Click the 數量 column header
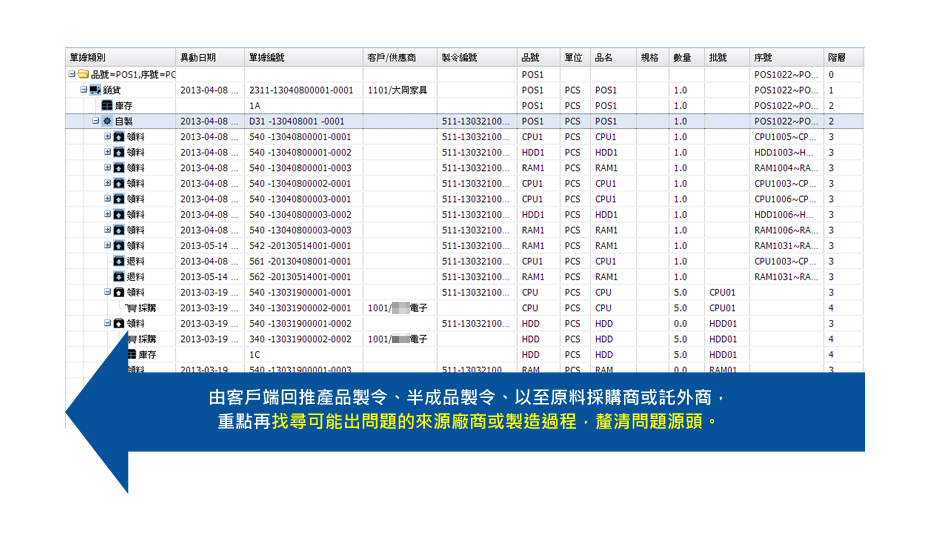 (682, 58)
